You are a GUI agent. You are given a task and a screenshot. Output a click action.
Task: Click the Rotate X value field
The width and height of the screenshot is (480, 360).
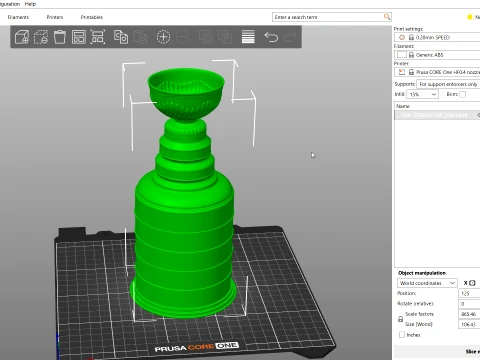coord(469,304)
